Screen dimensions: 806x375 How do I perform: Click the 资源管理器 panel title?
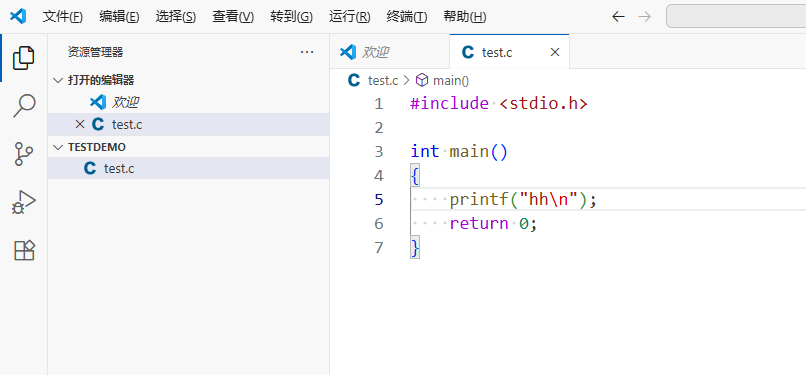[96, 52]
